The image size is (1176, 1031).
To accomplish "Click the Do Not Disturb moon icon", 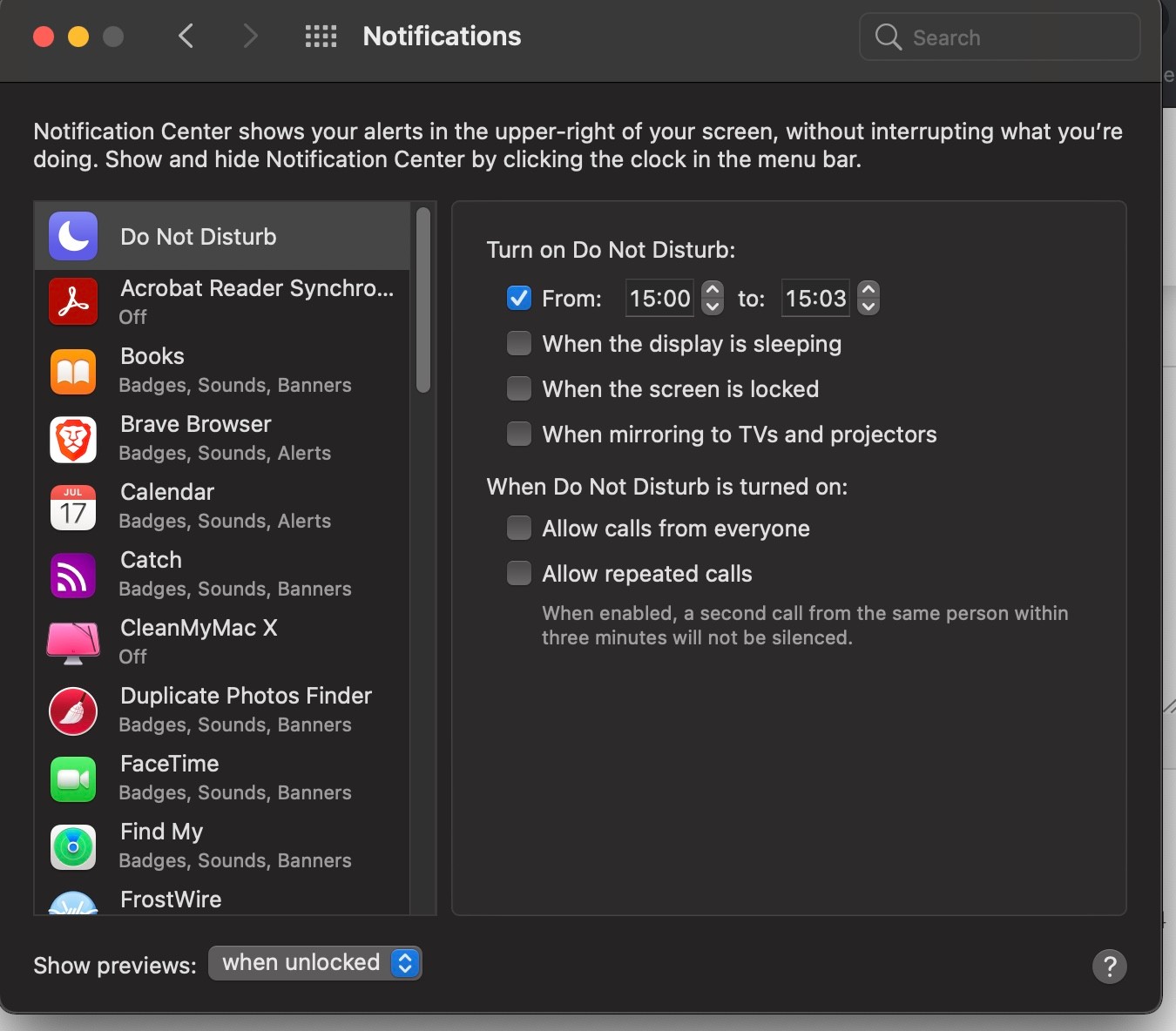I will pyautogui.click(x=73, y=236).
